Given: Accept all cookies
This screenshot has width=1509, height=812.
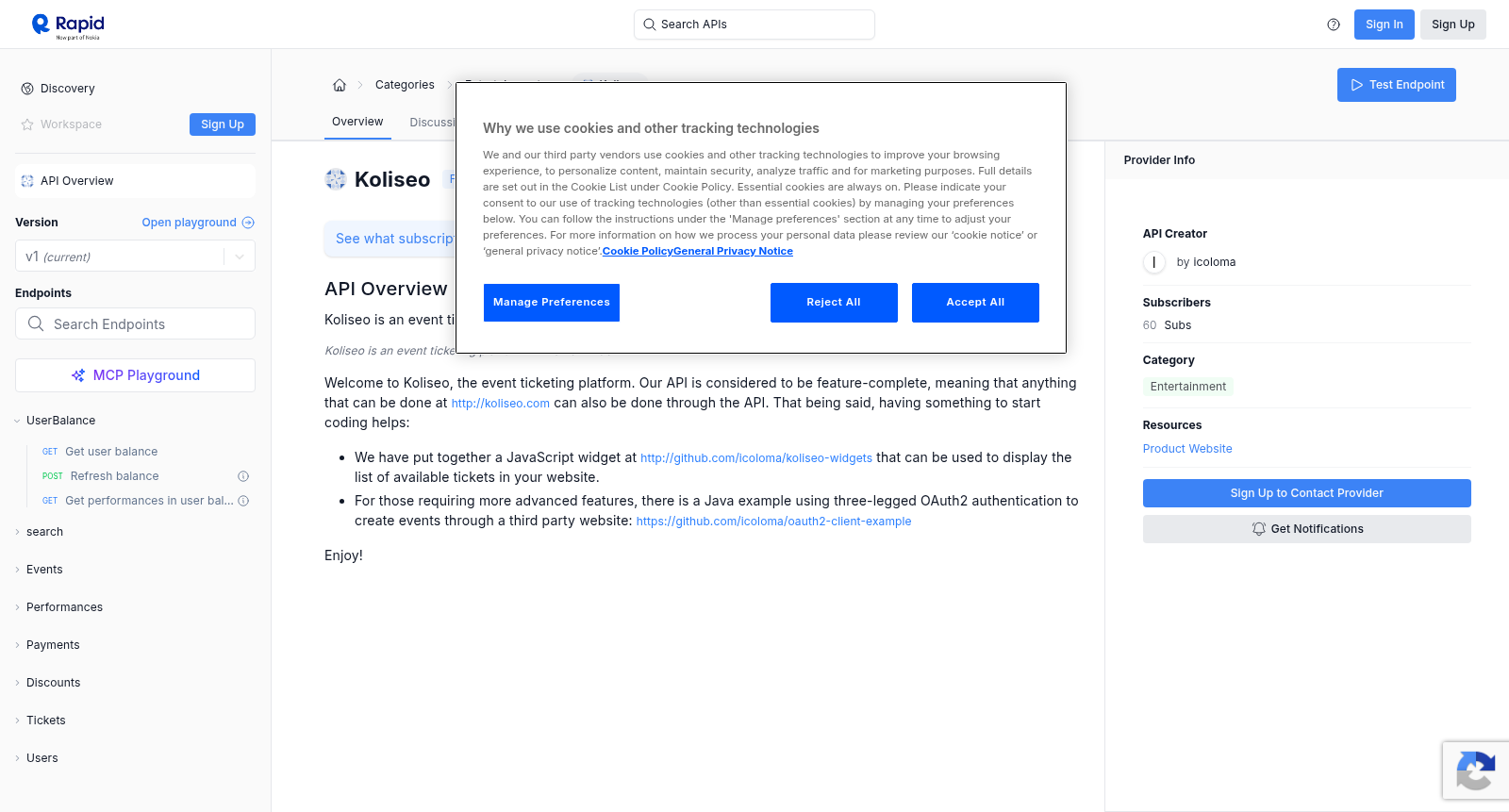Looking at the screenshot, I should pyautogui.click(x=975, y=303).
